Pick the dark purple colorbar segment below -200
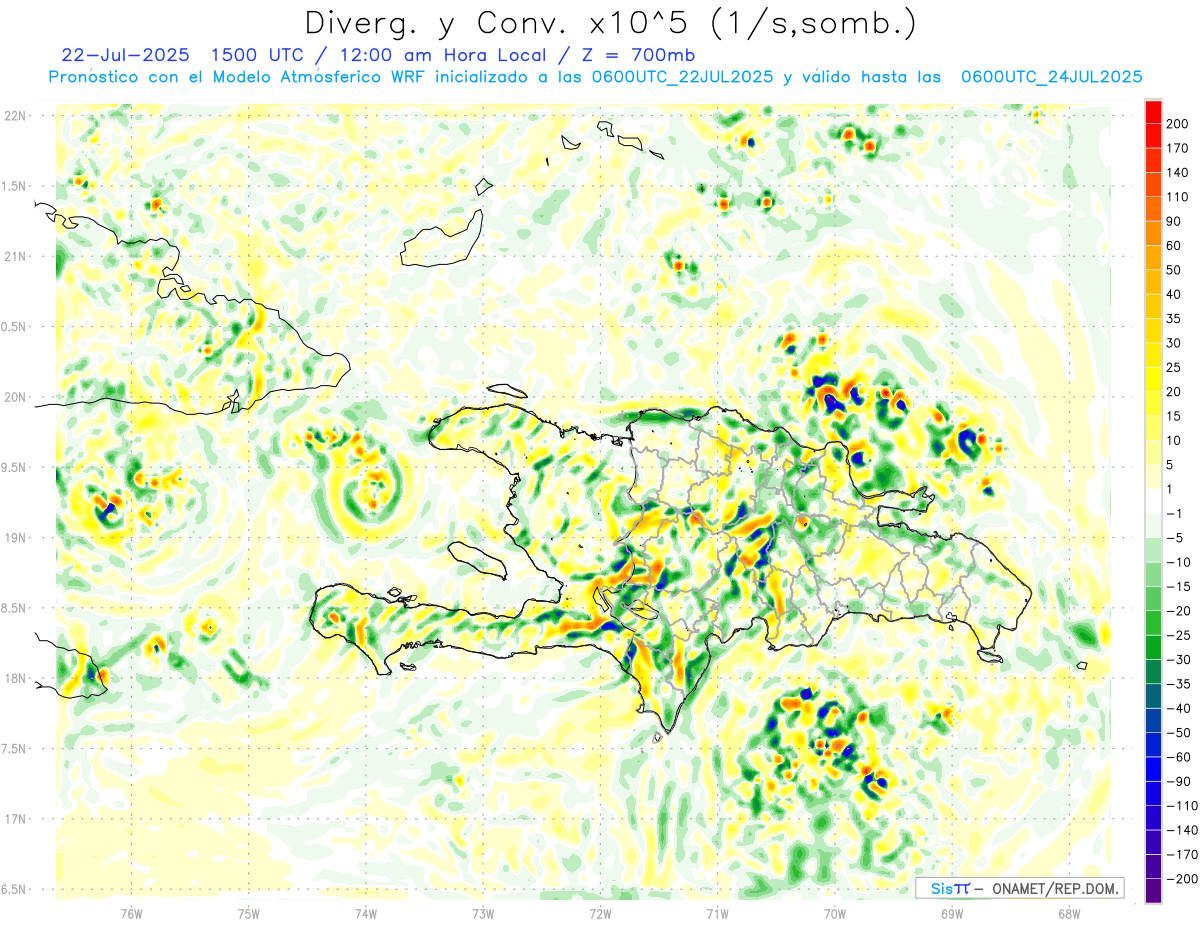Viewport: 1200px width, 927px height. [1153, 890]
